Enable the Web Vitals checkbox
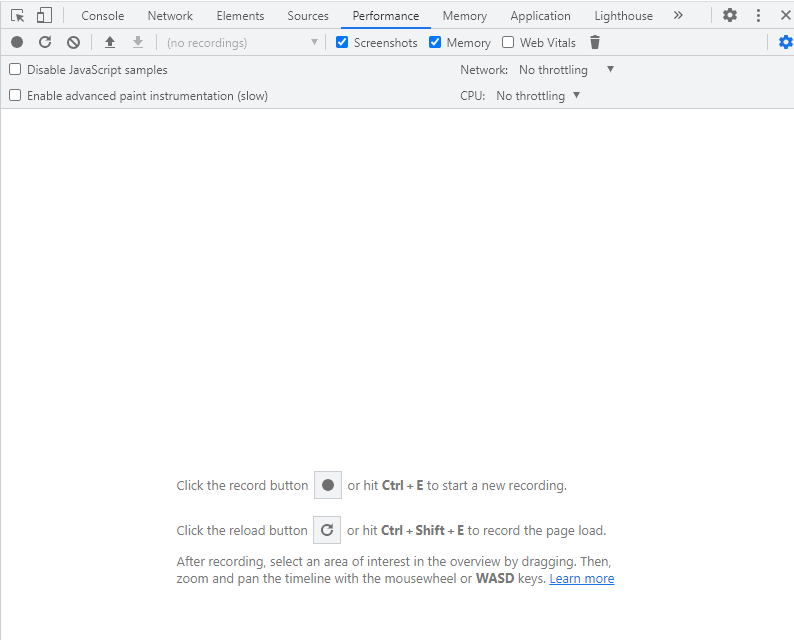Viewport: 794px width, 640px height. (507, 43)
